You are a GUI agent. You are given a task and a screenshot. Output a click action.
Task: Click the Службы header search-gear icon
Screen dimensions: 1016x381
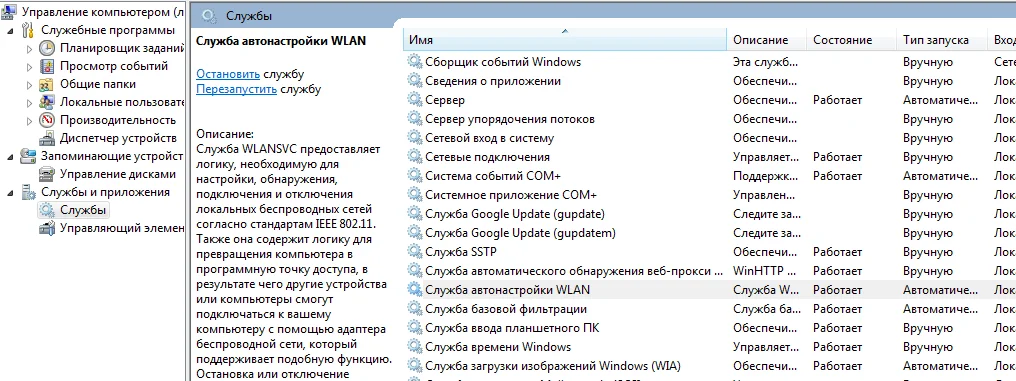click(x=209, y=17)
